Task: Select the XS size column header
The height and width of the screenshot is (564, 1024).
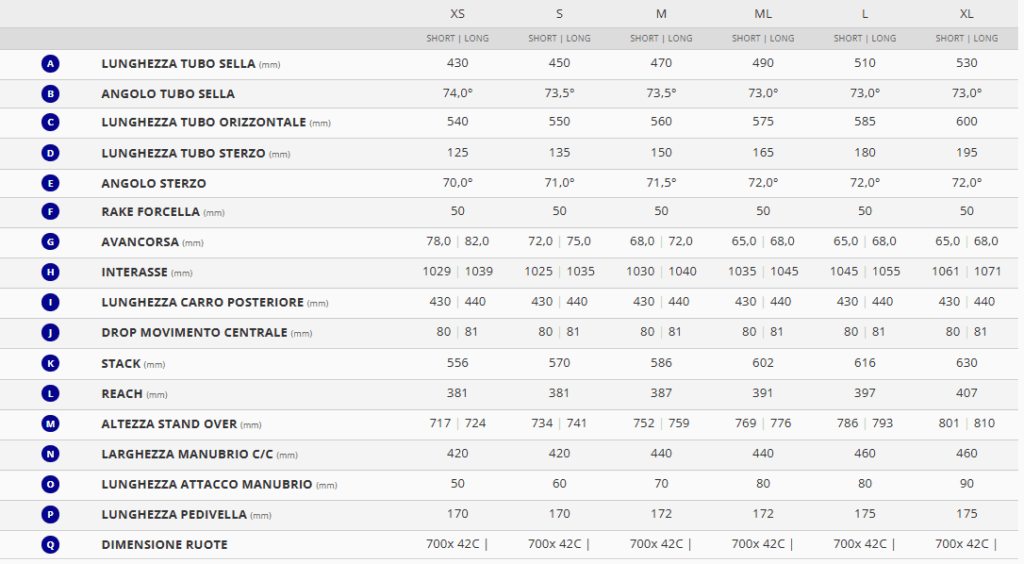Action: pos(457,14)
